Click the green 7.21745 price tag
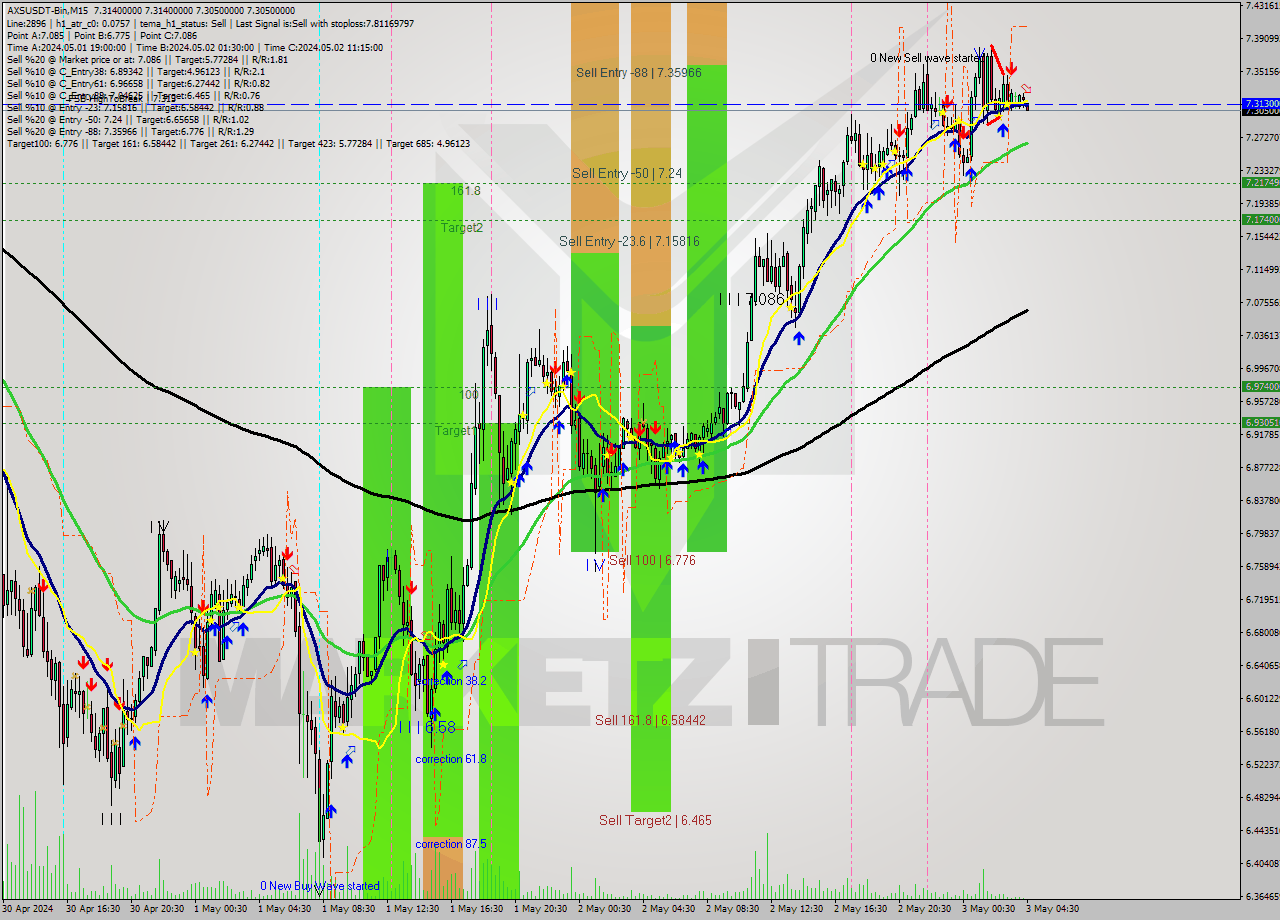 pyautogui.click(x=1260, y=183)
